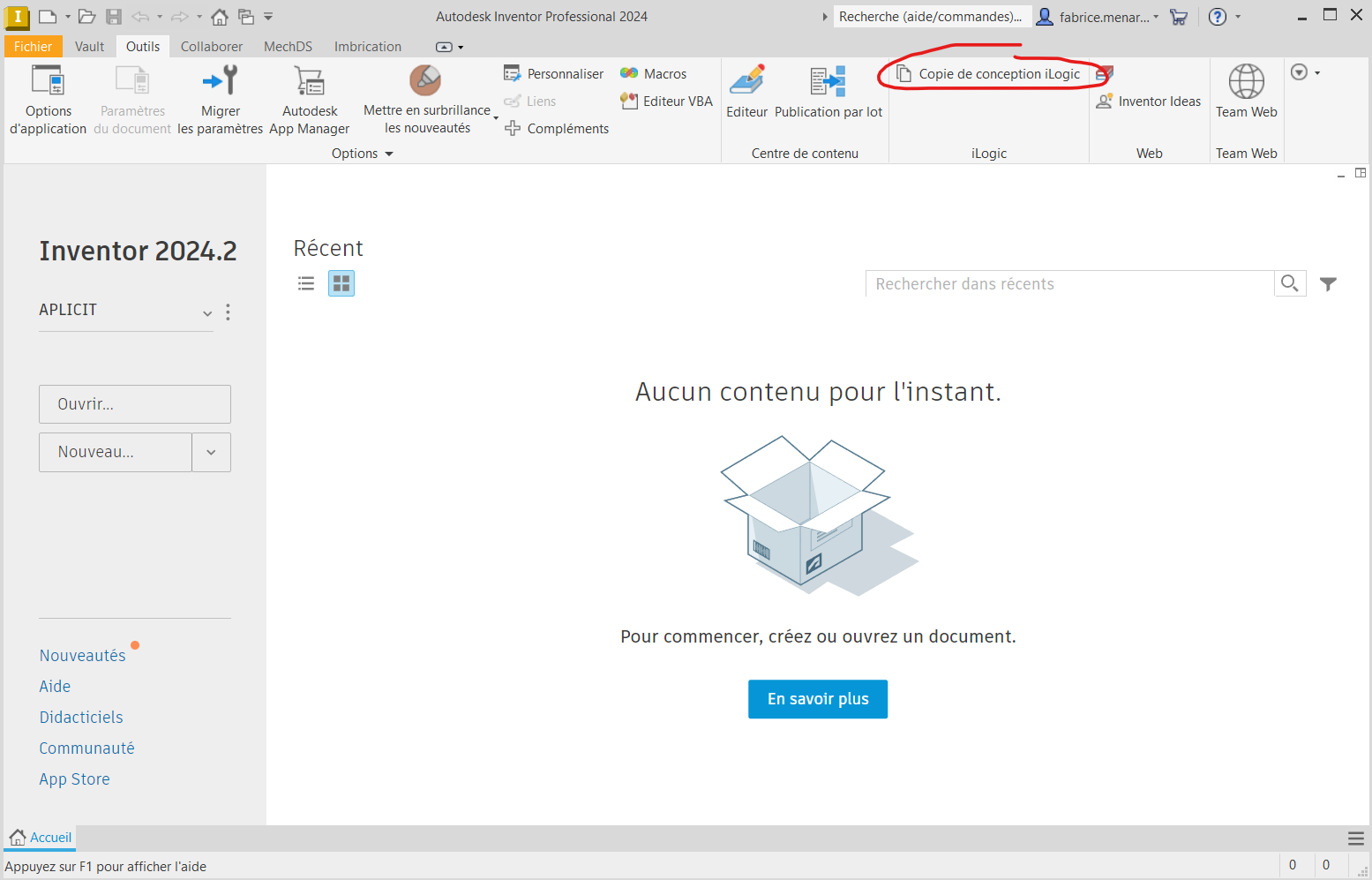Start Migrer les paramètres
The image size is (1372, 880).
click(x=220, y=97)
